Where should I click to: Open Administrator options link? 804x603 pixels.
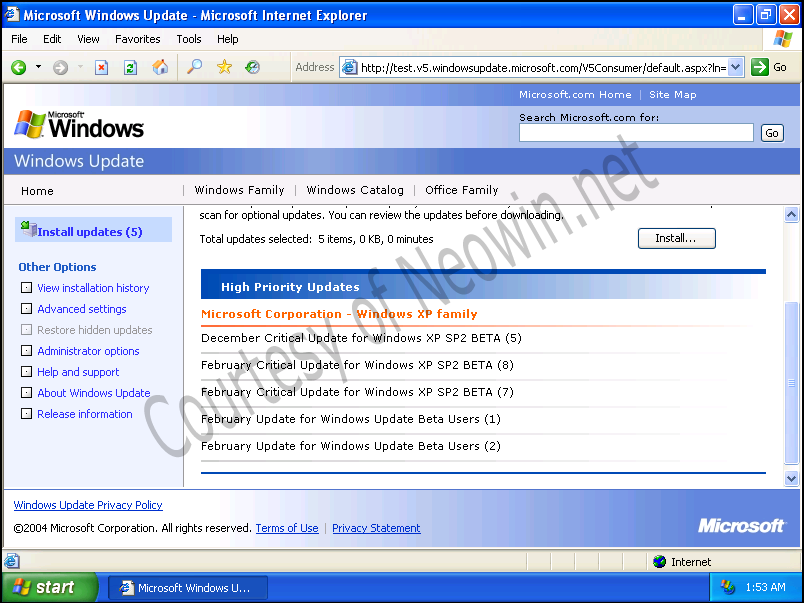tap(88, 351)
